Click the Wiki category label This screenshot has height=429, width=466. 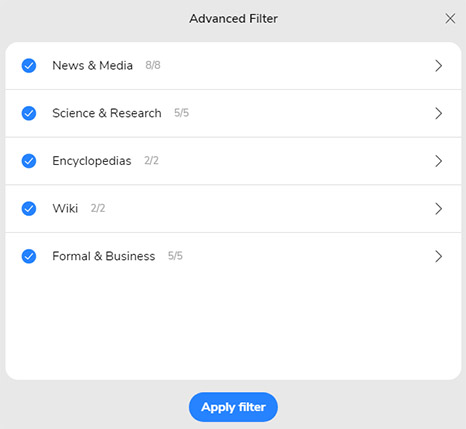pos(65,208)
